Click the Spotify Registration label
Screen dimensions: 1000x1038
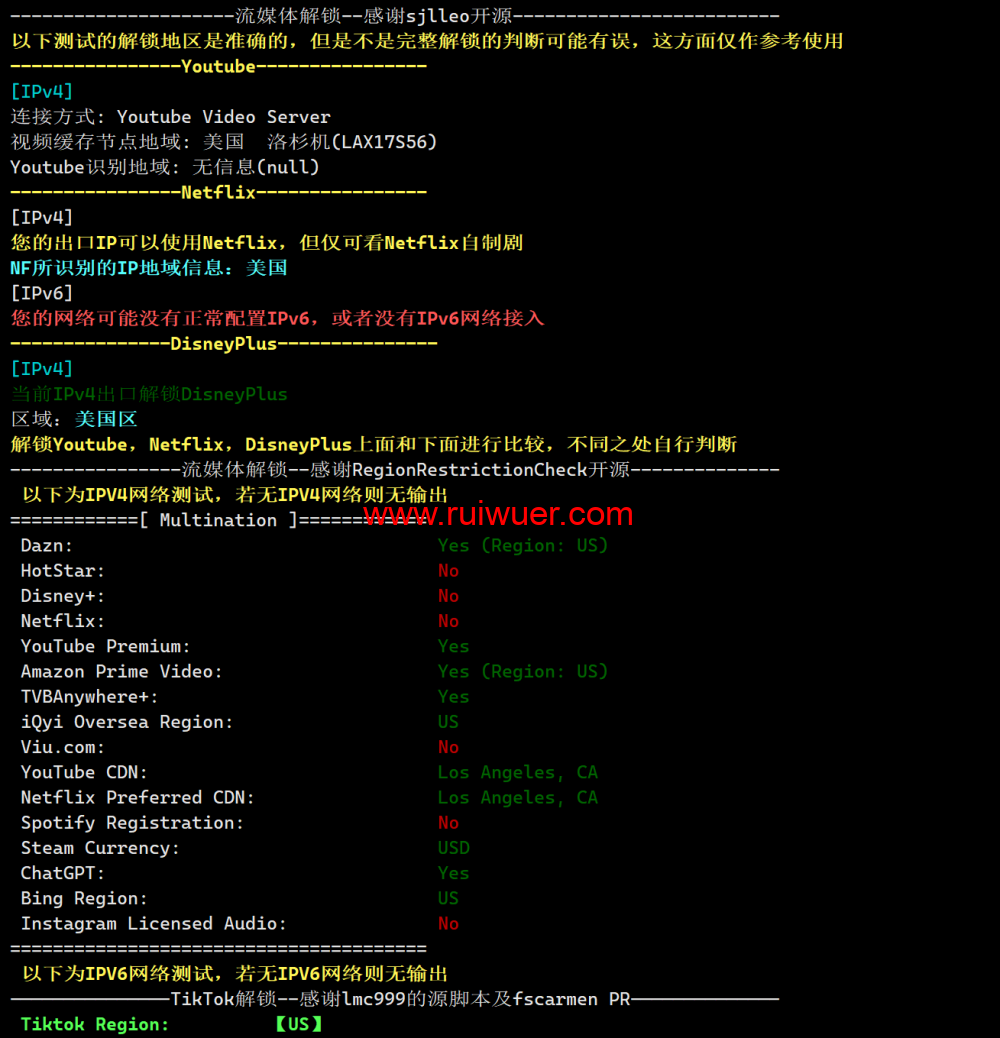[132, 823]
